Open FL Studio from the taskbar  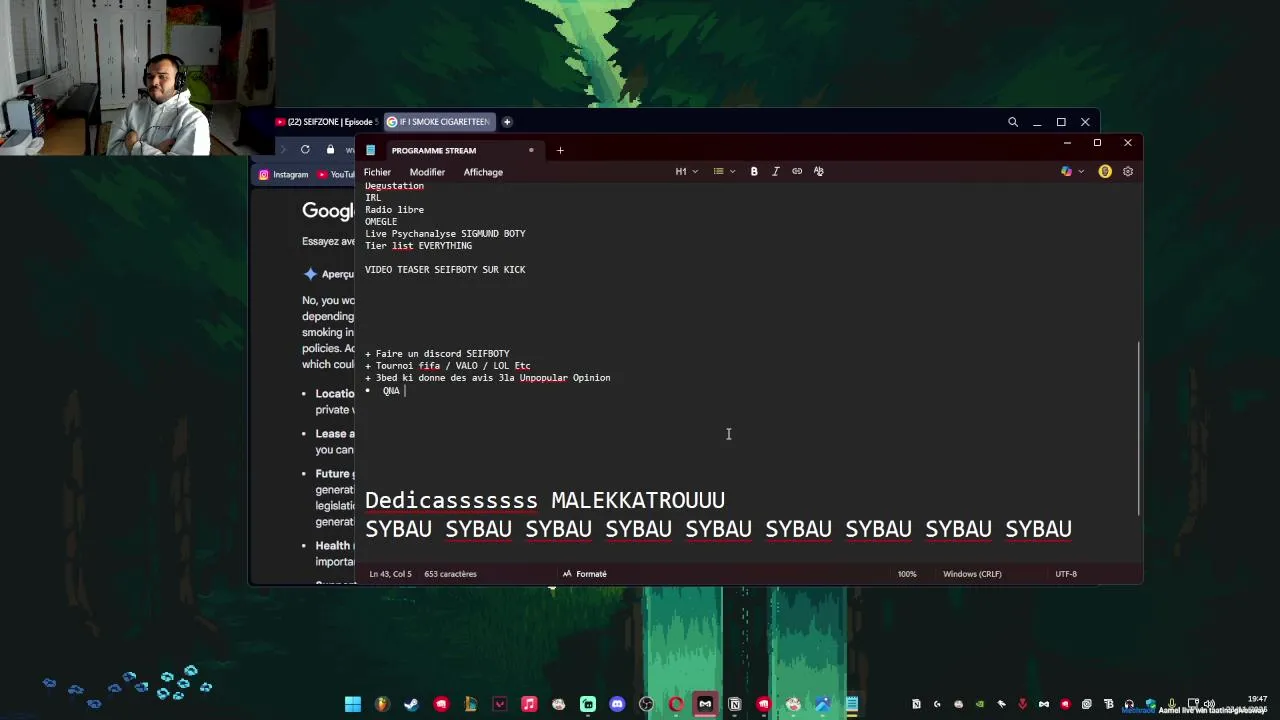(382, 704)
